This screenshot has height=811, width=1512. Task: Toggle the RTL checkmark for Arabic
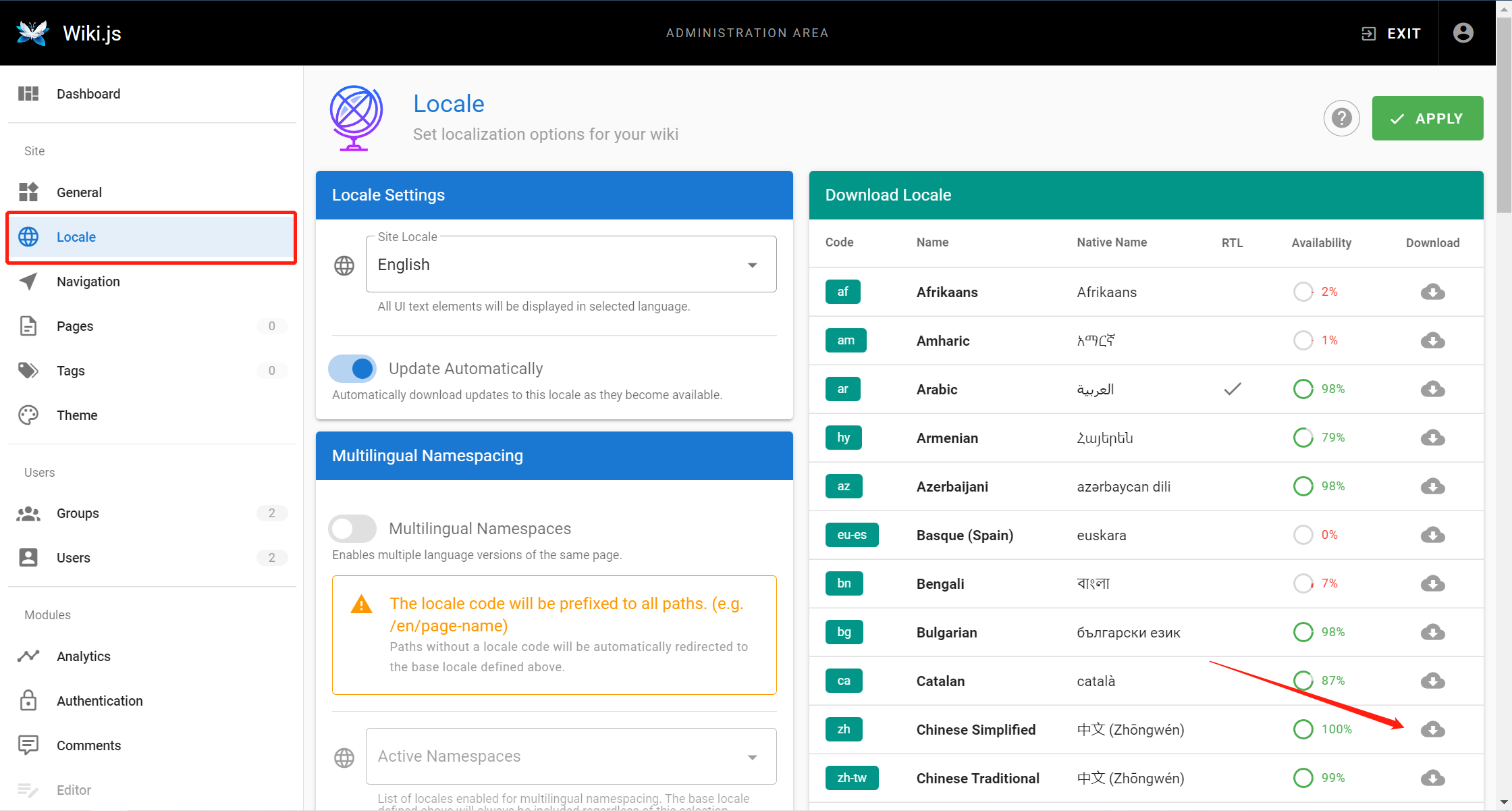coord(1233,389)
